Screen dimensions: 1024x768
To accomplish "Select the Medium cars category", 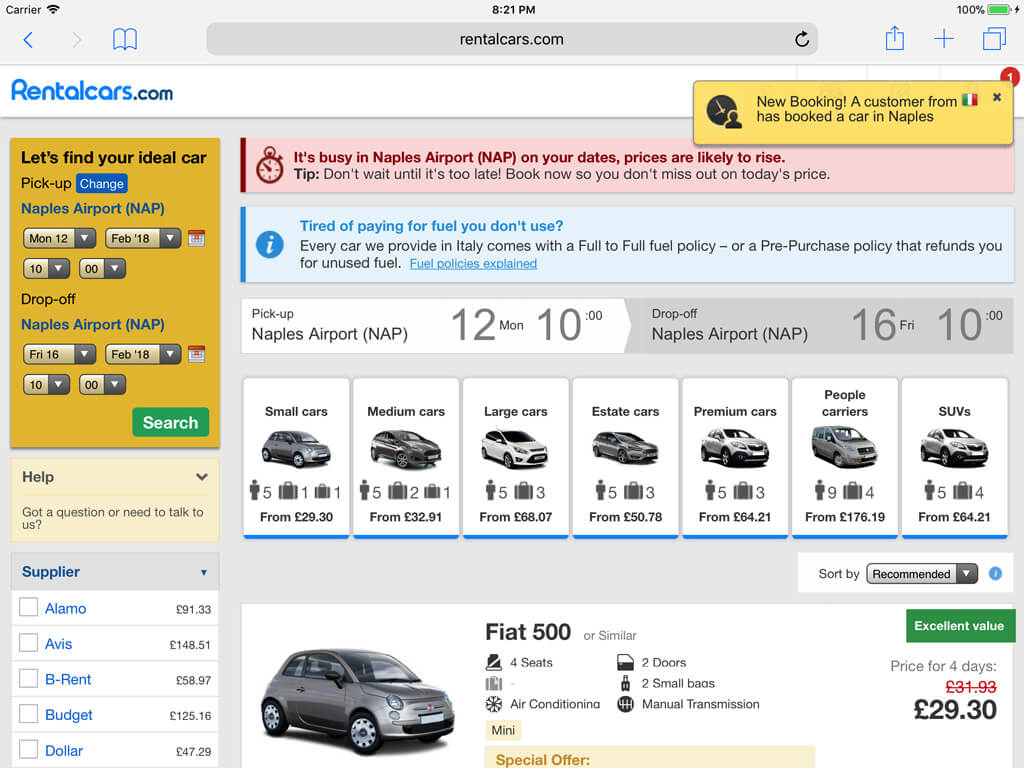I will click(x=406, y=458).
